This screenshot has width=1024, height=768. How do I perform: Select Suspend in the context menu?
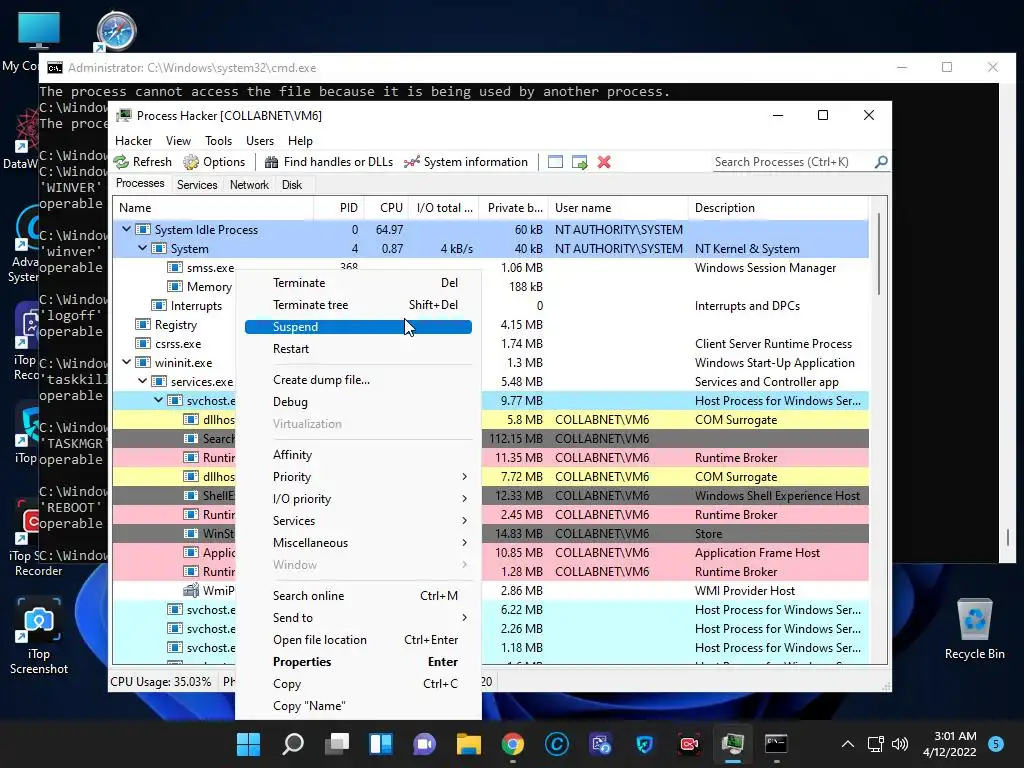(358, 327)
